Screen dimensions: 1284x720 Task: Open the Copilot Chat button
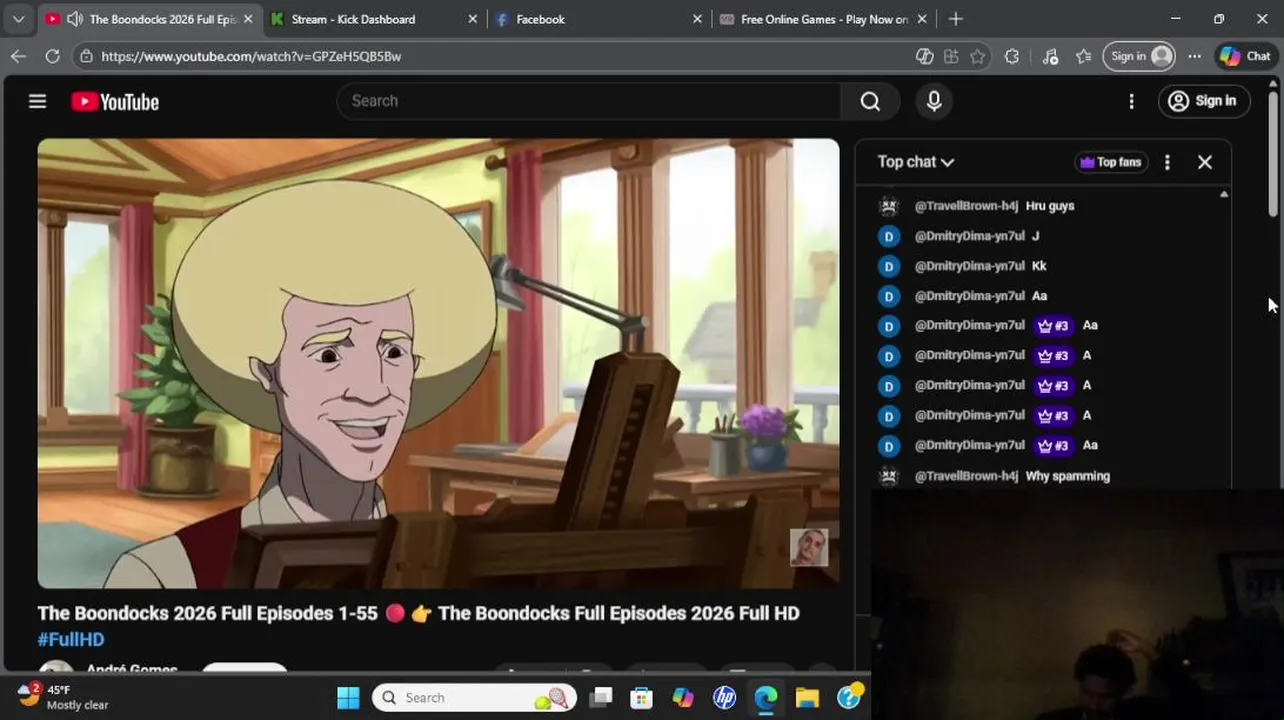click(1245, 56)
